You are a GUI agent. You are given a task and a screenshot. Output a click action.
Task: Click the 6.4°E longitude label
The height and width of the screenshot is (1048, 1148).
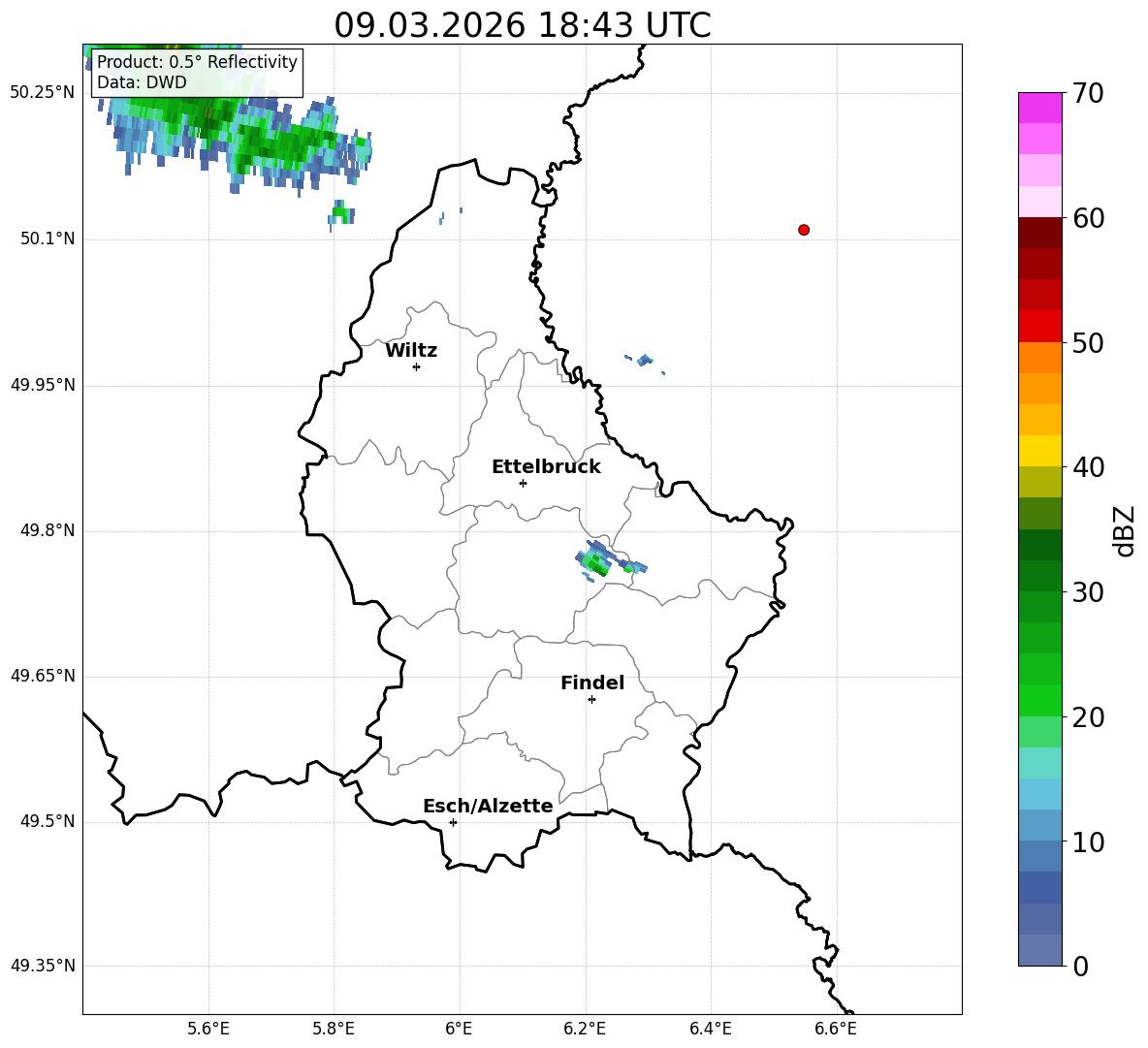tap(710, 1029)
